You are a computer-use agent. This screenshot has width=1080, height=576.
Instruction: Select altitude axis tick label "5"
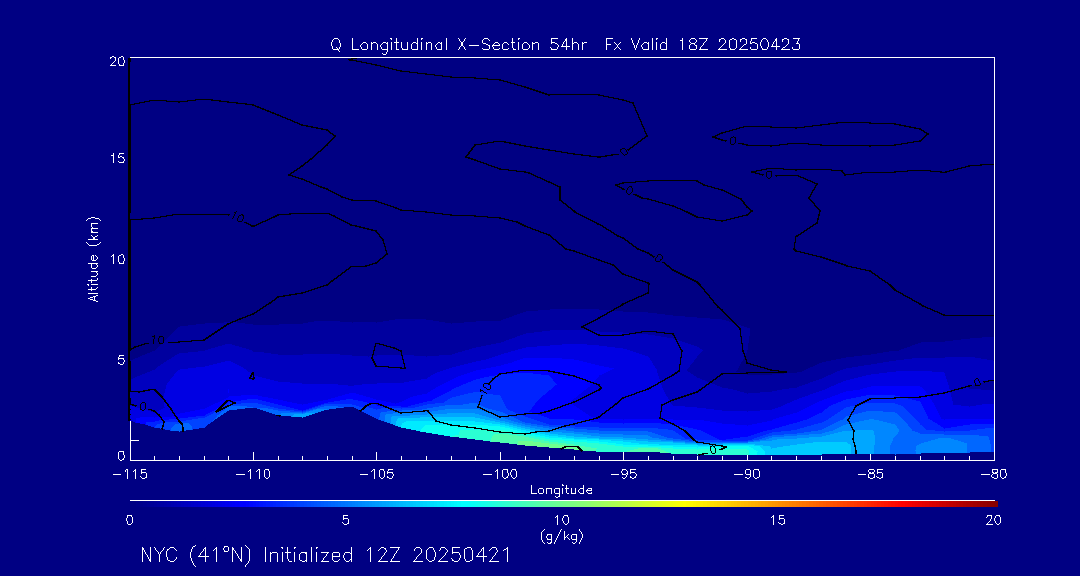point(121,360)
